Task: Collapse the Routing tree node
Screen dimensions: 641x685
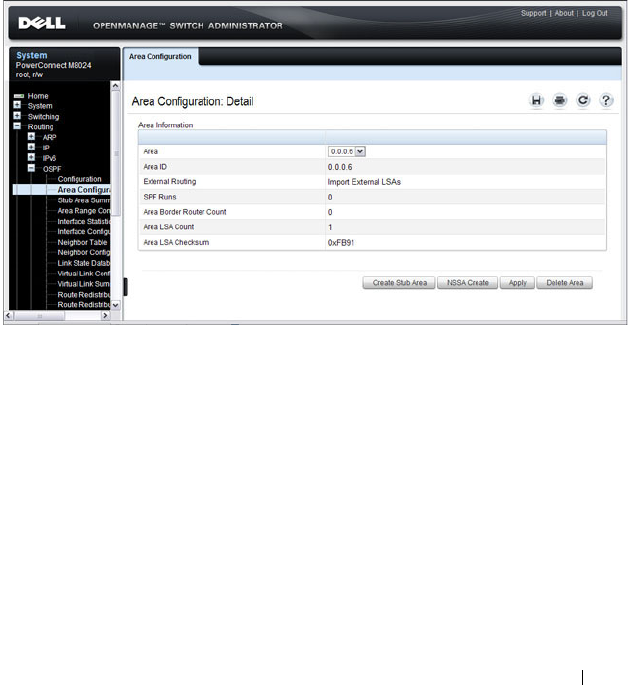Action: click(17, 126)
